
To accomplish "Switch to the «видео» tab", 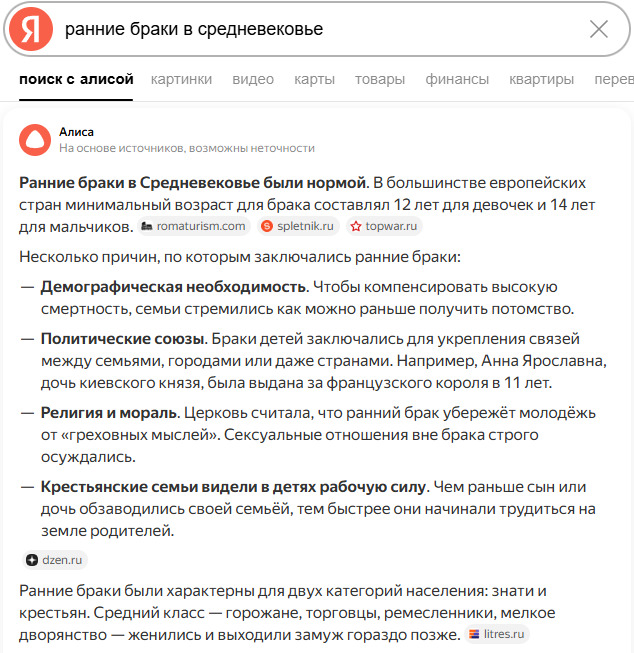I will click(x=253, y=80).
